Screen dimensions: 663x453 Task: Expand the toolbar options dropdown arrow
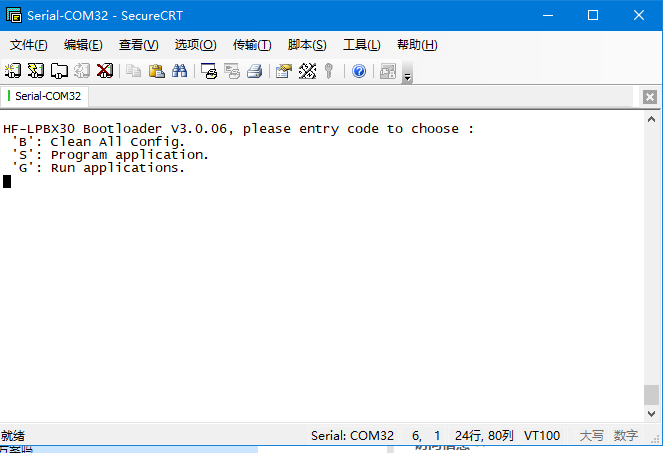point(407,76)
